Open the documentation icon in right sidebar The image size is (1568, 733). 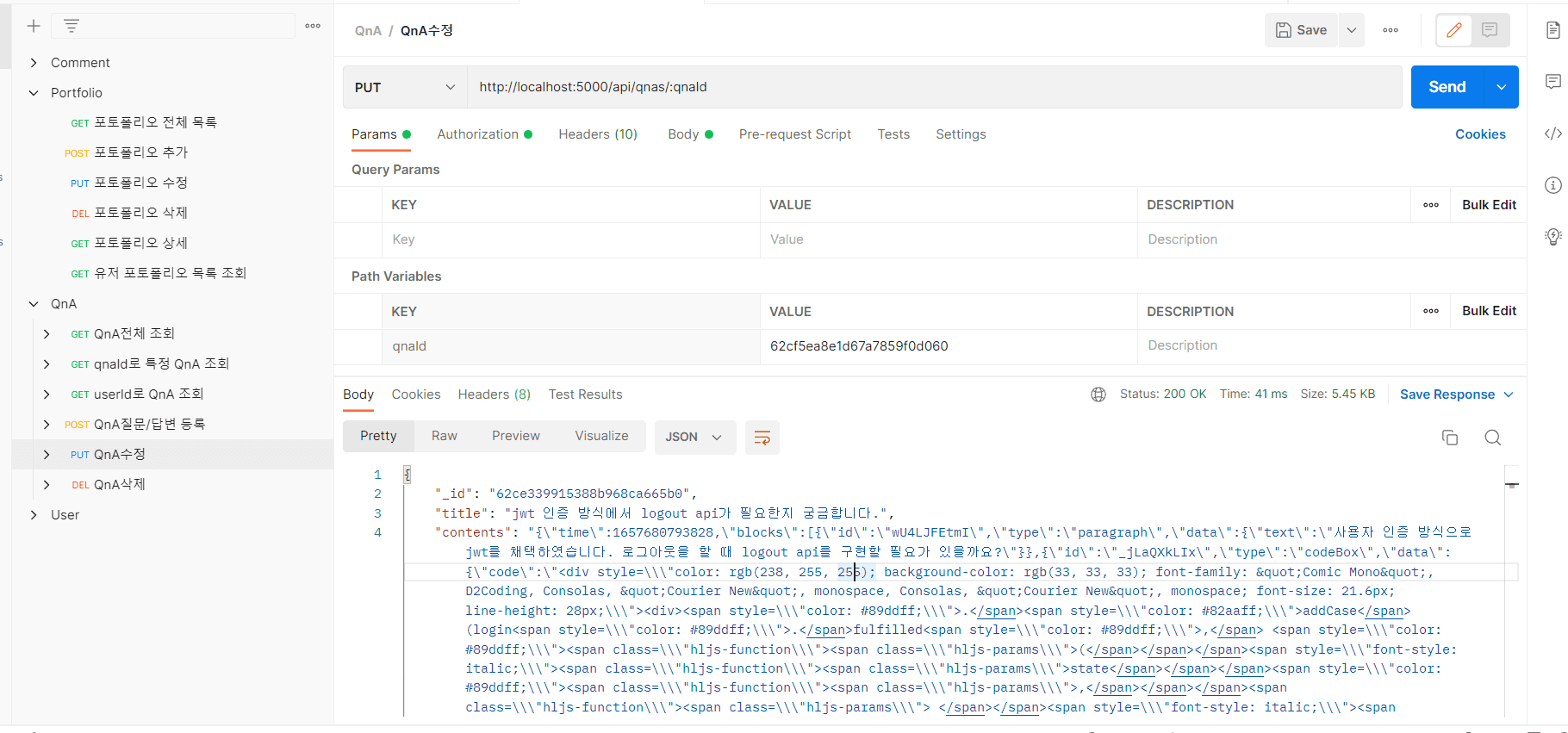(1552, 30)
